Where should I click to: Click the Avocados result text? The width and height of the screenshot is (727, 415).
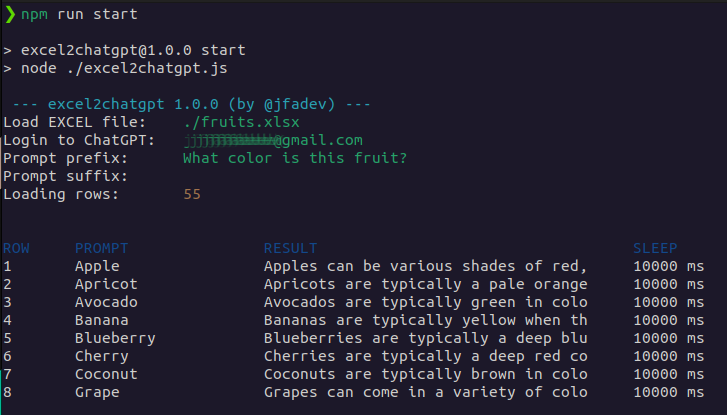[x=426, y=302]
